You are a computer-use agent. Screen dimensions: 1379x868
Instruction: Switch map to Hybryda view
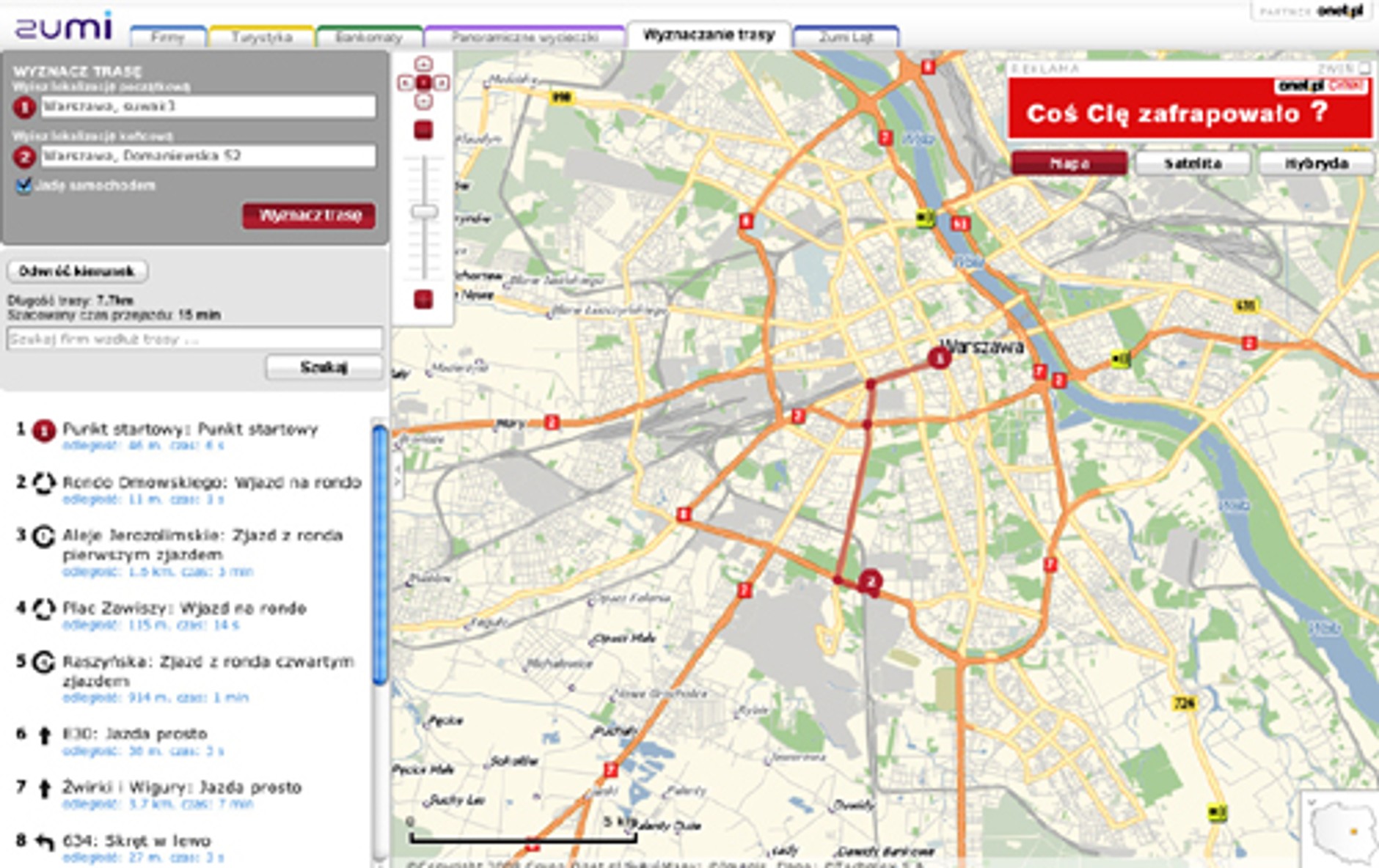1317,163
